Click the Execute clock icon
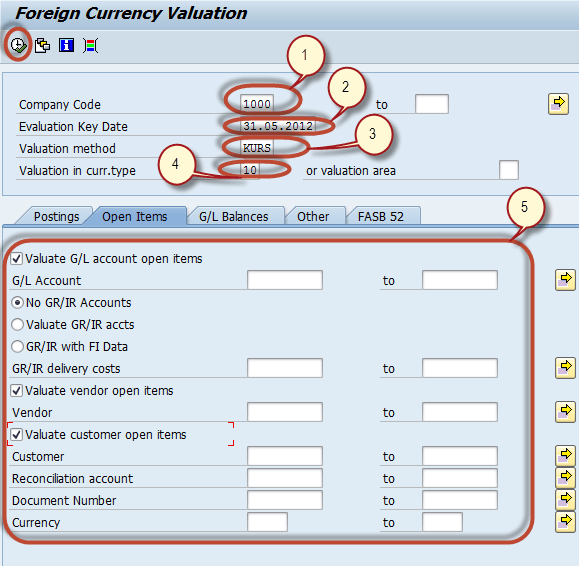The width and height of the screenshot is (579, 566). [18, 45]
